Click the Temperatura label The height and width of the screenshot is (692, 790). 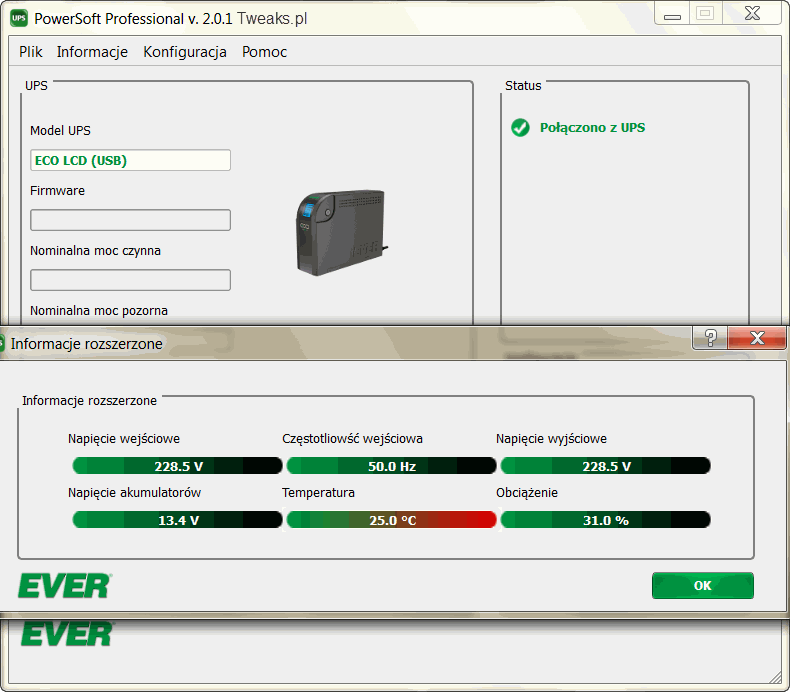coord(318,492)
